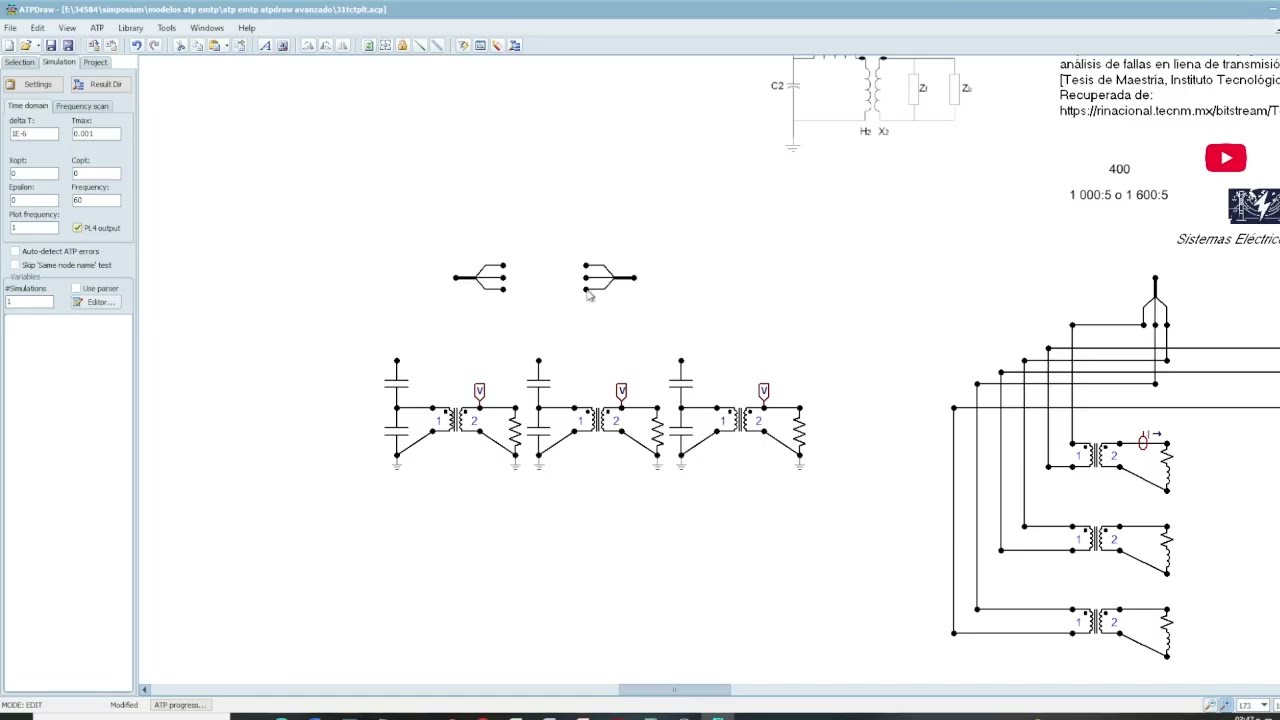
Task: Click the delta T input field
Action: 33,133
